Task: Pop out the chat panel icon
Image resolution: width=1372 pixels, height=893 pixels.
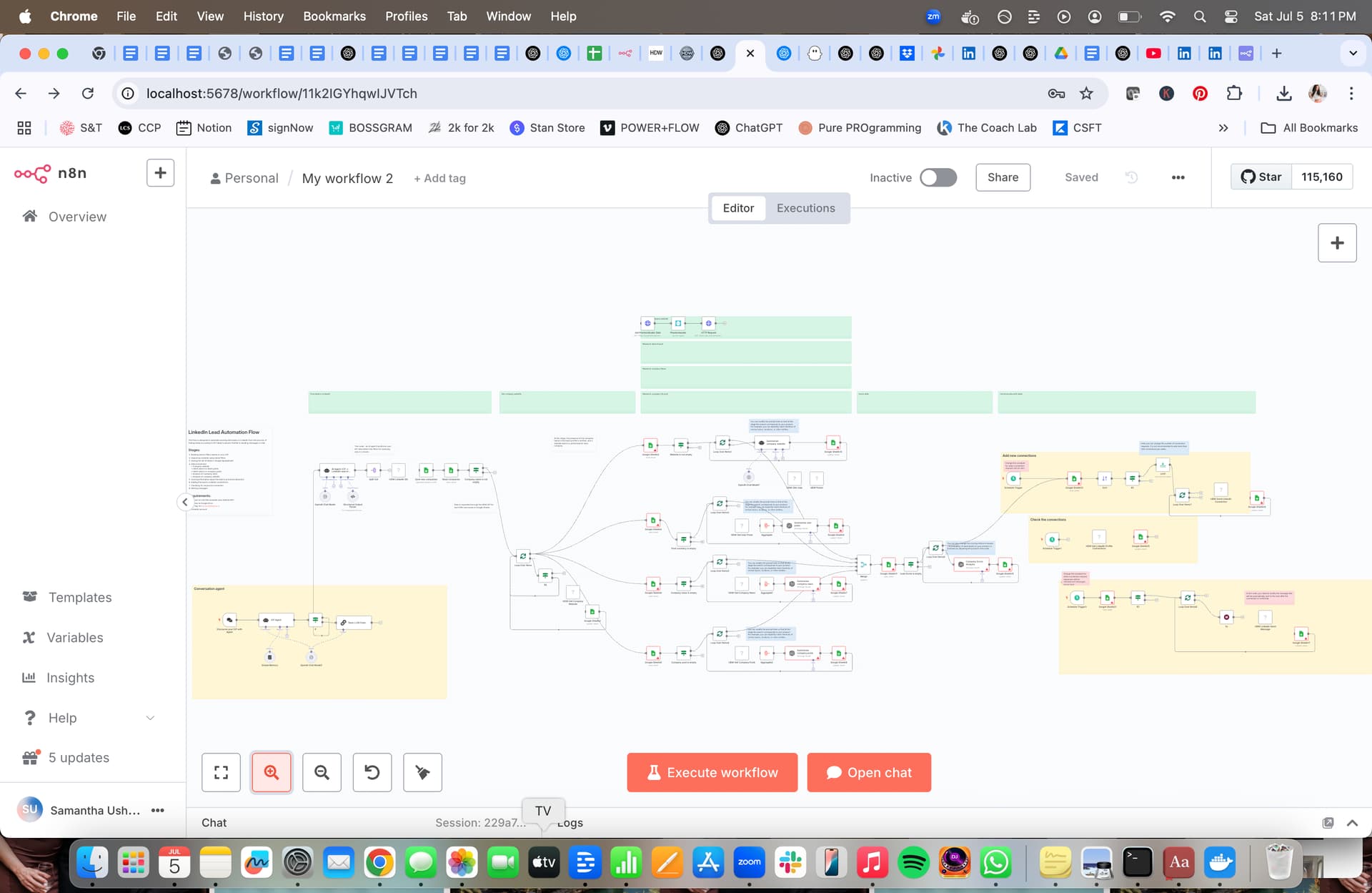Action: pyautogui.click(x=1328, y=823)
